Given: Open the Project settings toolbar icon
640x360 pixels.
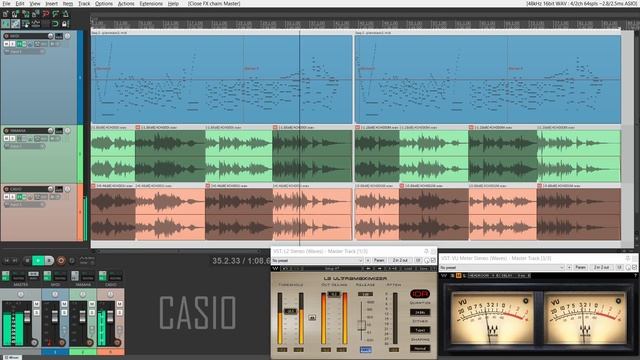Looking at the screenshot, I should [x=35, y=13].
